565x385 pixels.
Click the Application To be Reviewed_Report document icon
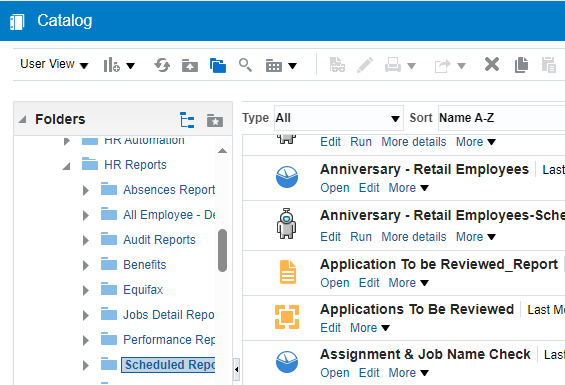(x=288, y=272)
